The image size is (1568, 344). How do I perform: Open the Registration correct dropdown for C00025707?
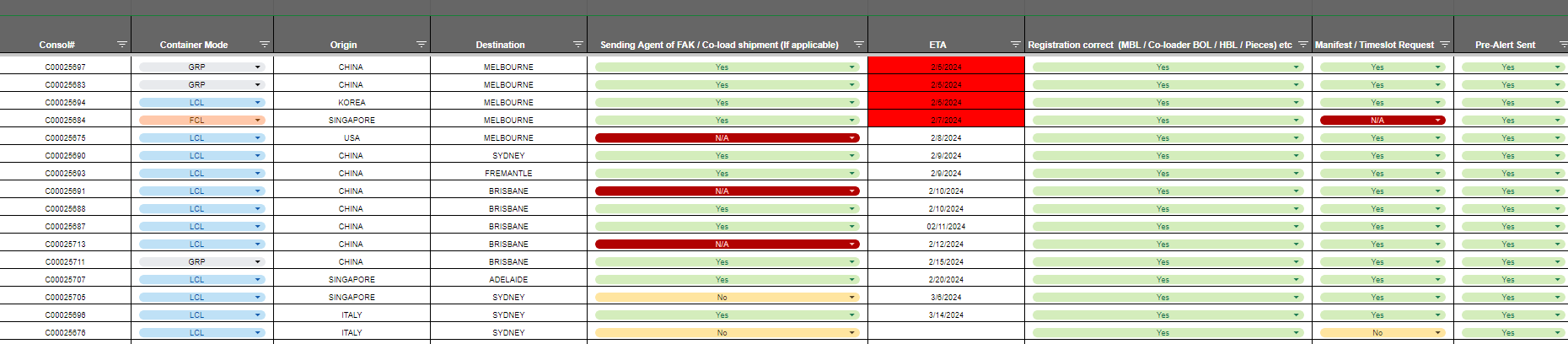pos(1168,279)
